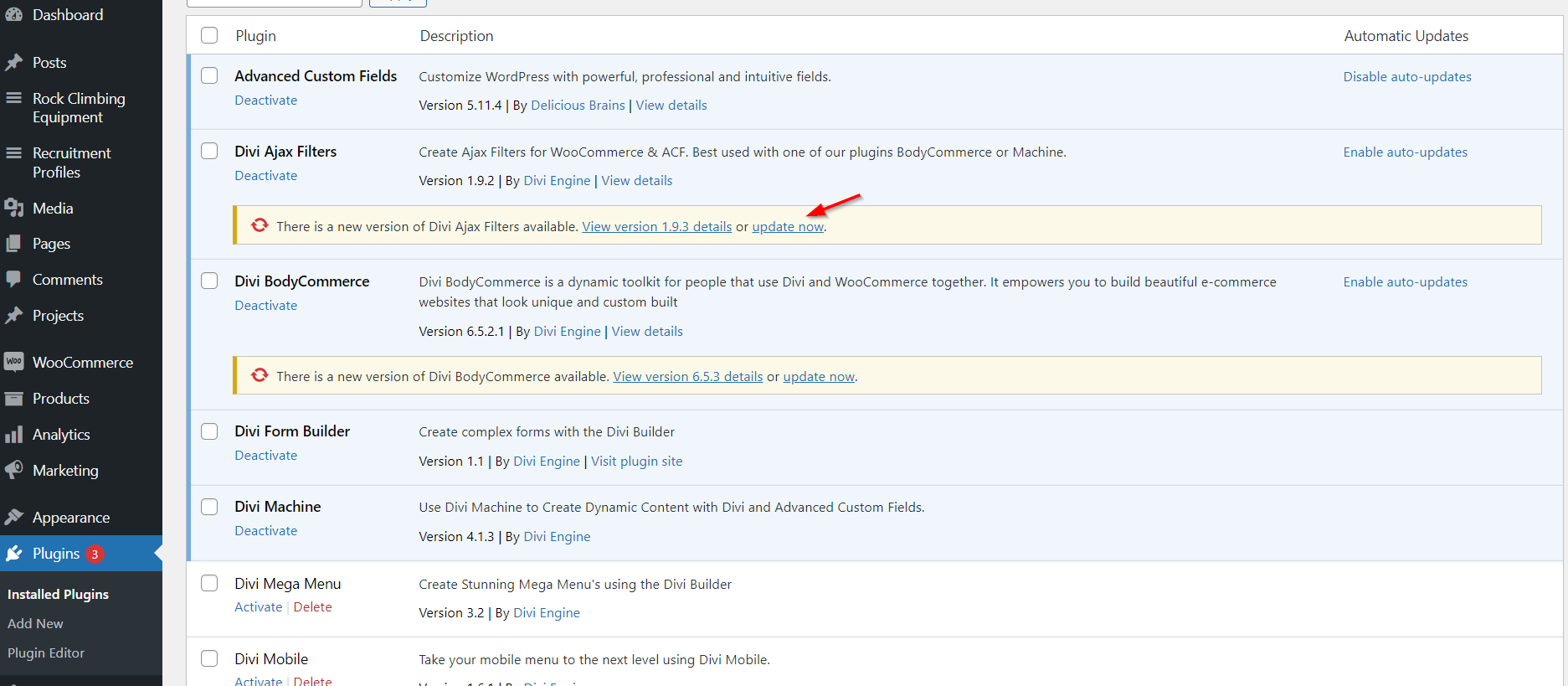Viewport: 1568px width, 686px height.
Task: Activate the Divi Mega Menu plugin
Action: pyautogui.click(x=258, y=607)
